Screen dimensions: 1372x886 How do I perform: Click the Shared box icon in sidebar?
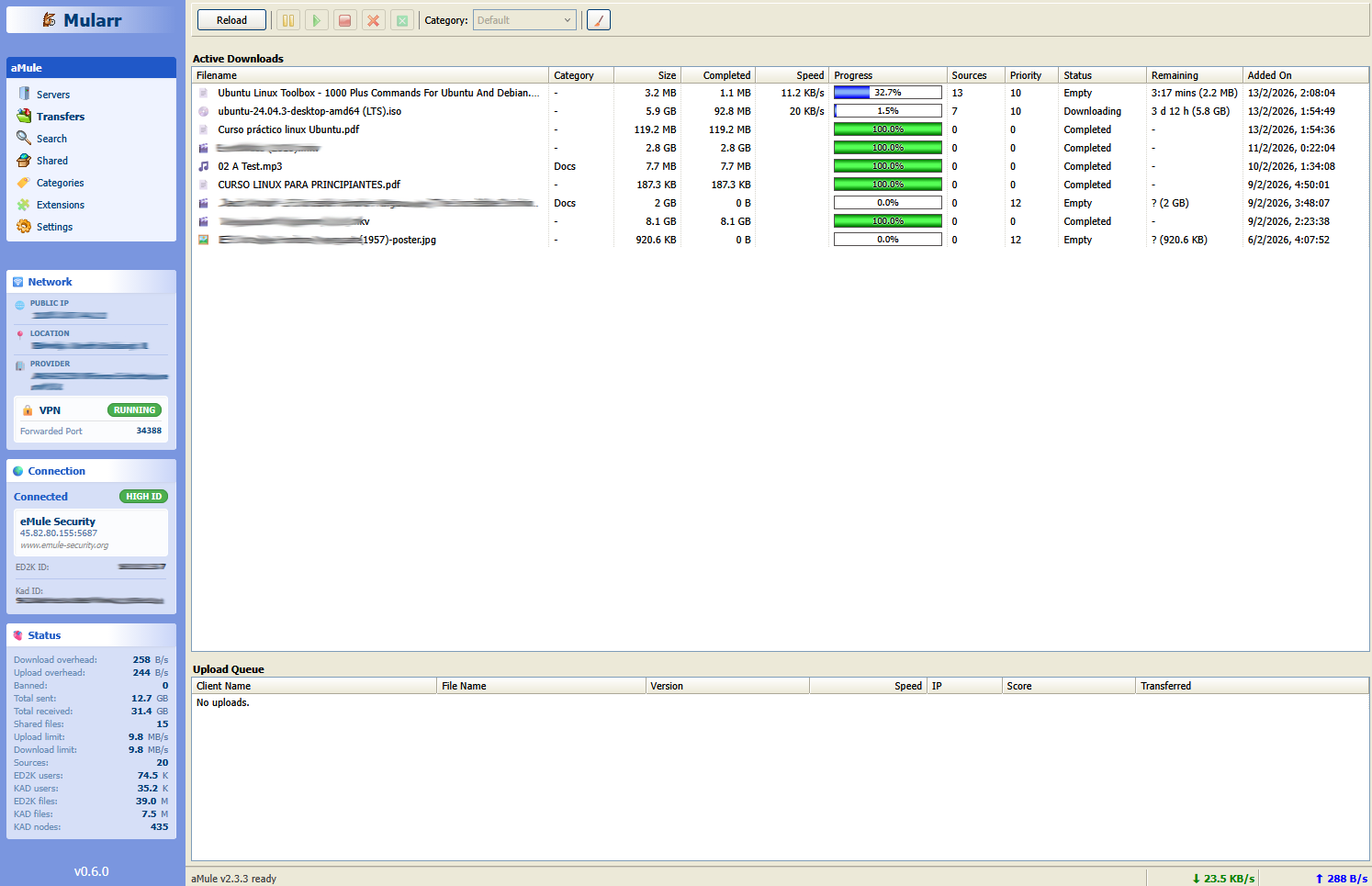coord(24,161)
